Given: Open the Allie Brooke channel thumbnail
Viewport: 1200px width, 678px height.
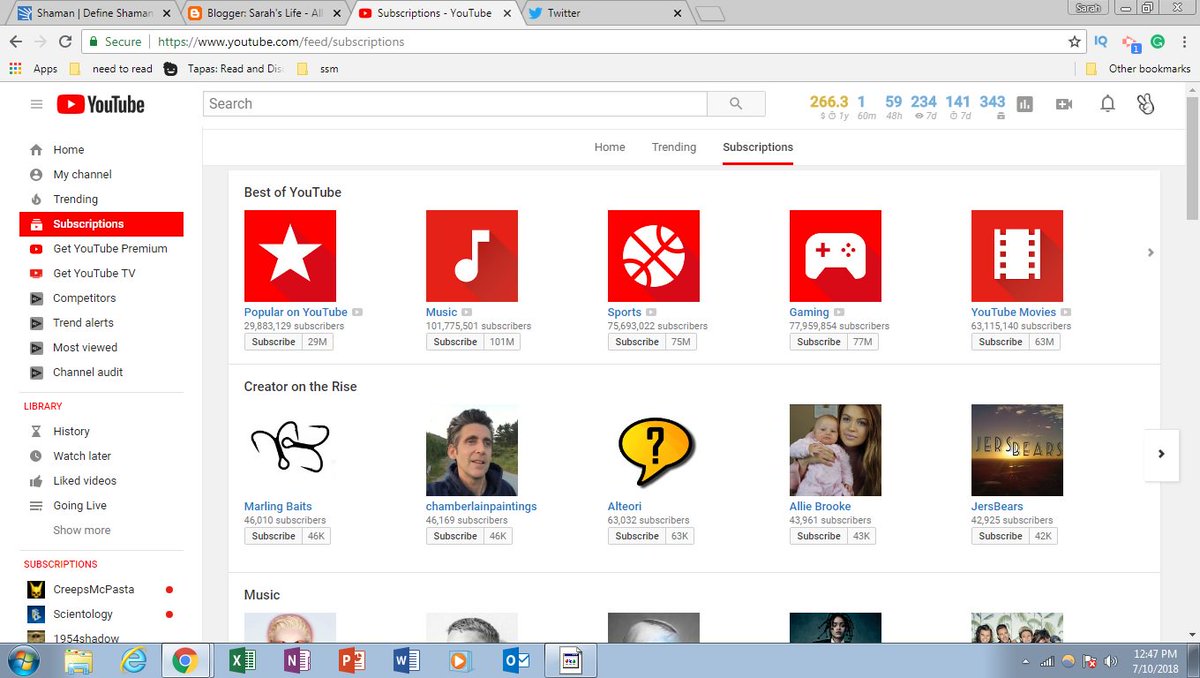Looking at the screenshot, I should (835, 450).
